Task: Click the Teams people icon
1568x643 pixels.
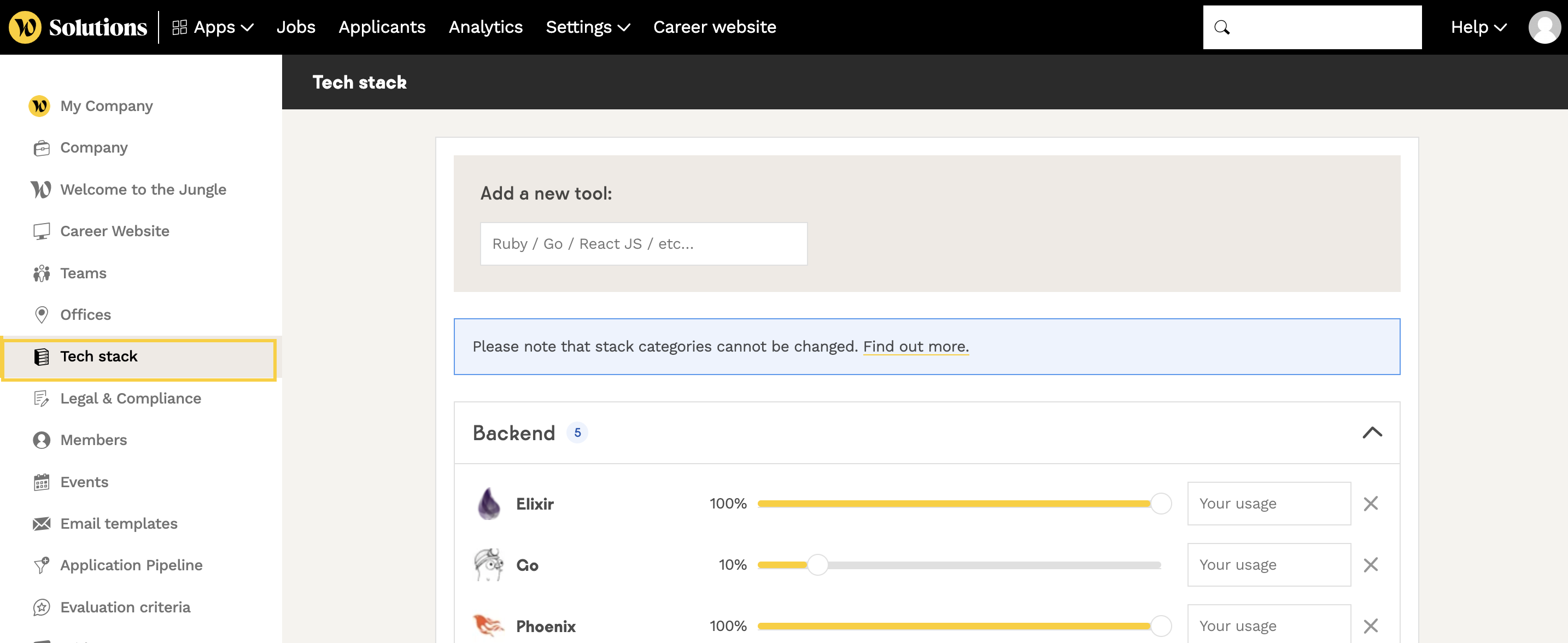Action: pos(42,273)
